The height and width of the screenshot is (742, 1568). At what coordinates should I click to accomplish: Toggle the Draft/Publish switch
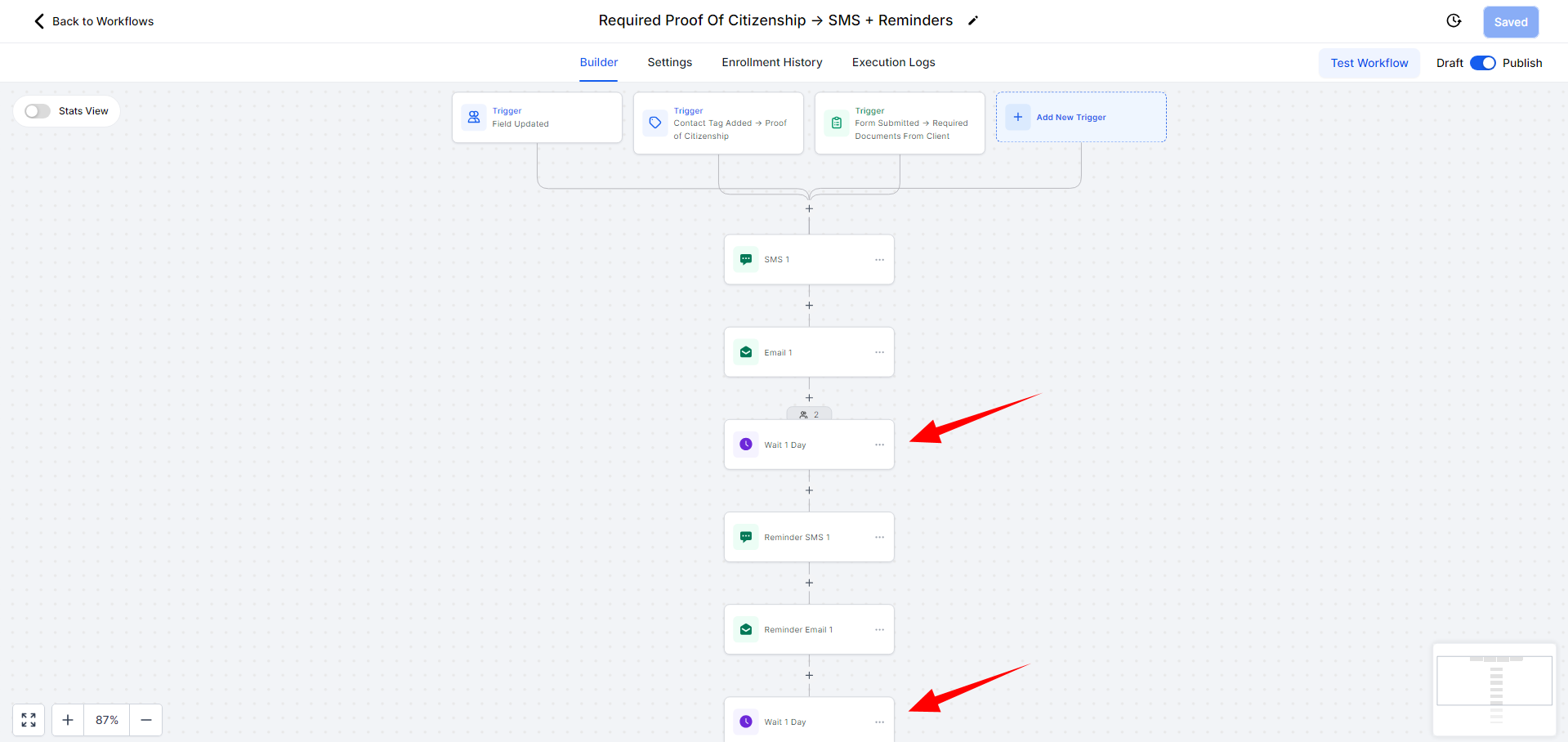click(1482, 63)
